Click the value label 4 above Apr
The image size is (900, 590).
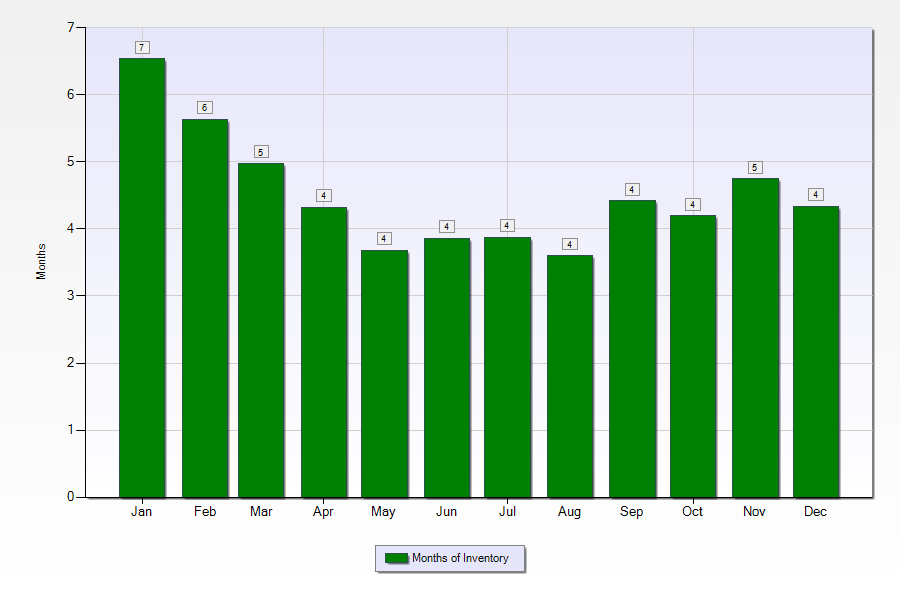(324, 196)
